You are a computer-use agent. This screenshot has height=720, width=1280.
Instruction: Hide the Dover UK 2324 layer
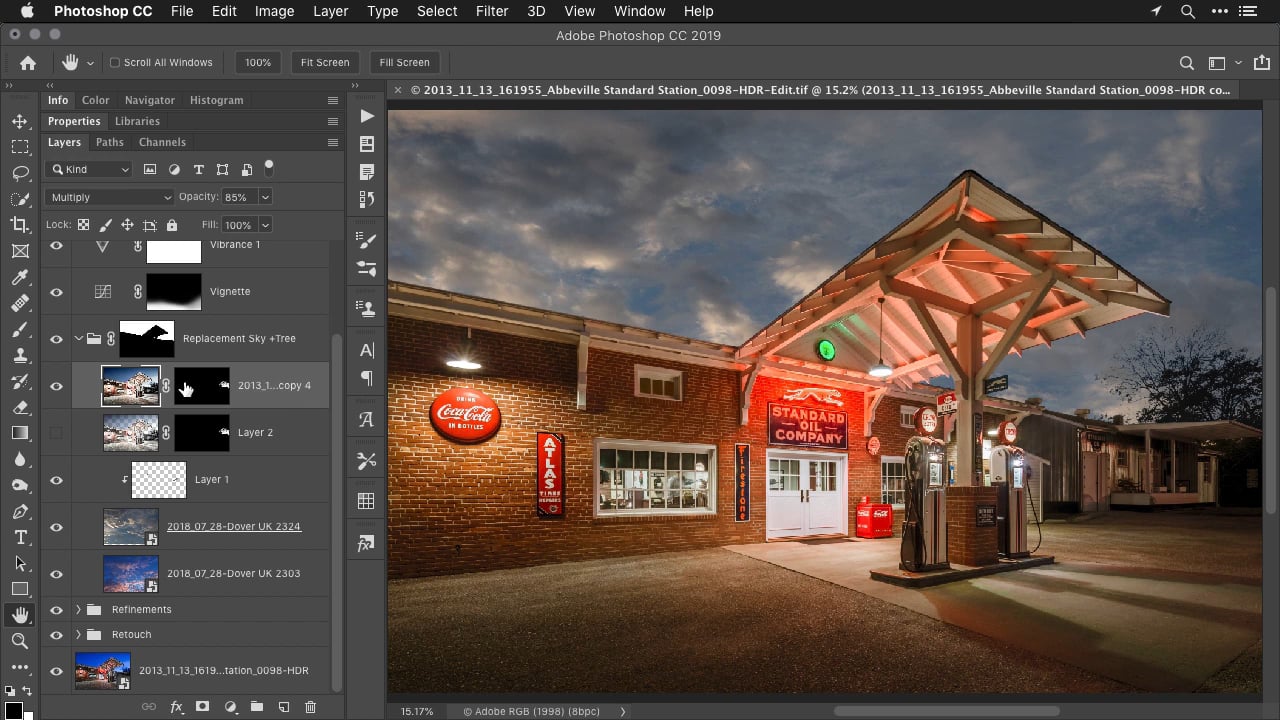tap(56, 527)
